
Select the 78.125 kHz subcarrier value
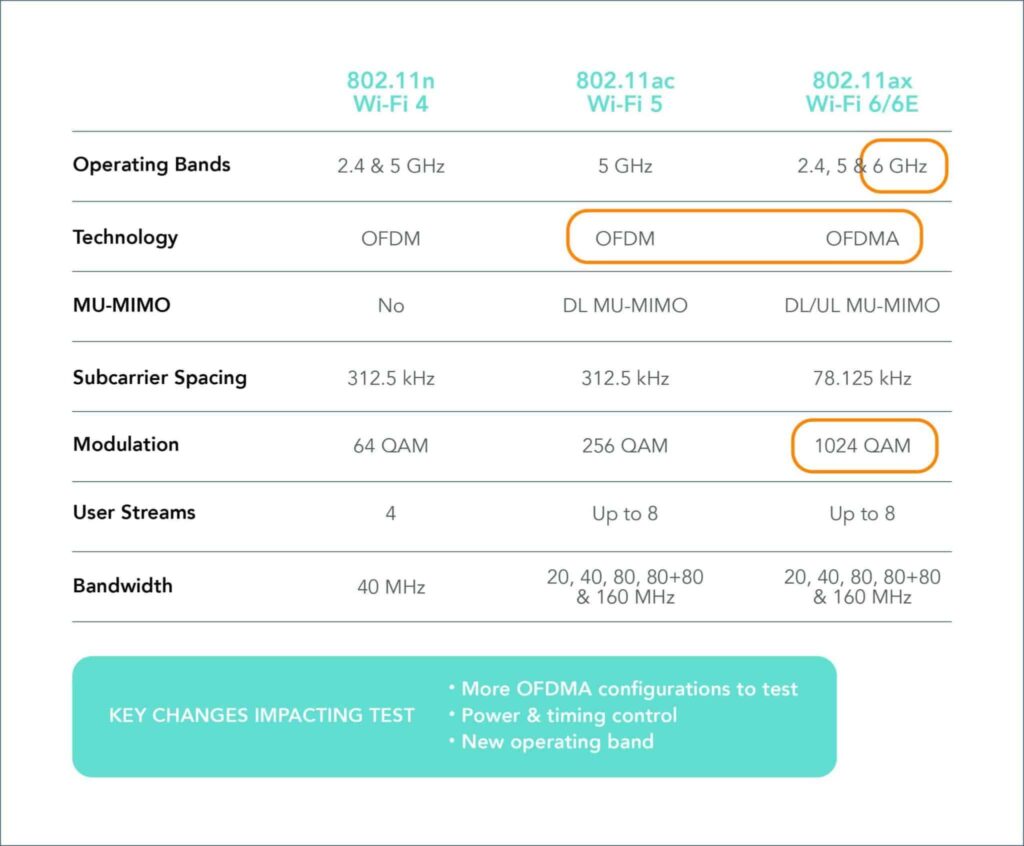click(x=862, y=378)
